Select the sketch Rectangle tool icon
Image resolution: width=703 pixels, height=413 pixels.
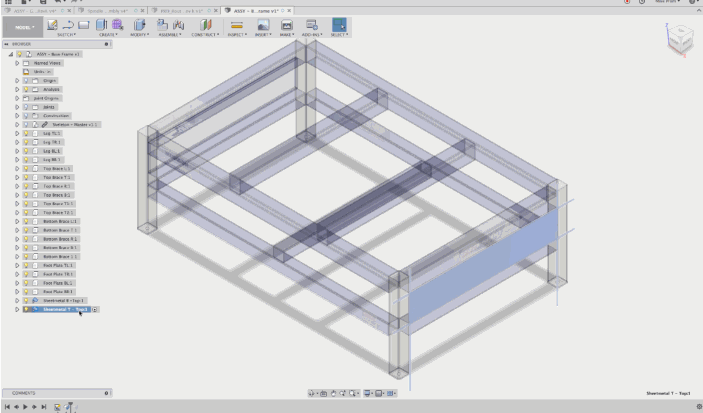click(84, 25)
